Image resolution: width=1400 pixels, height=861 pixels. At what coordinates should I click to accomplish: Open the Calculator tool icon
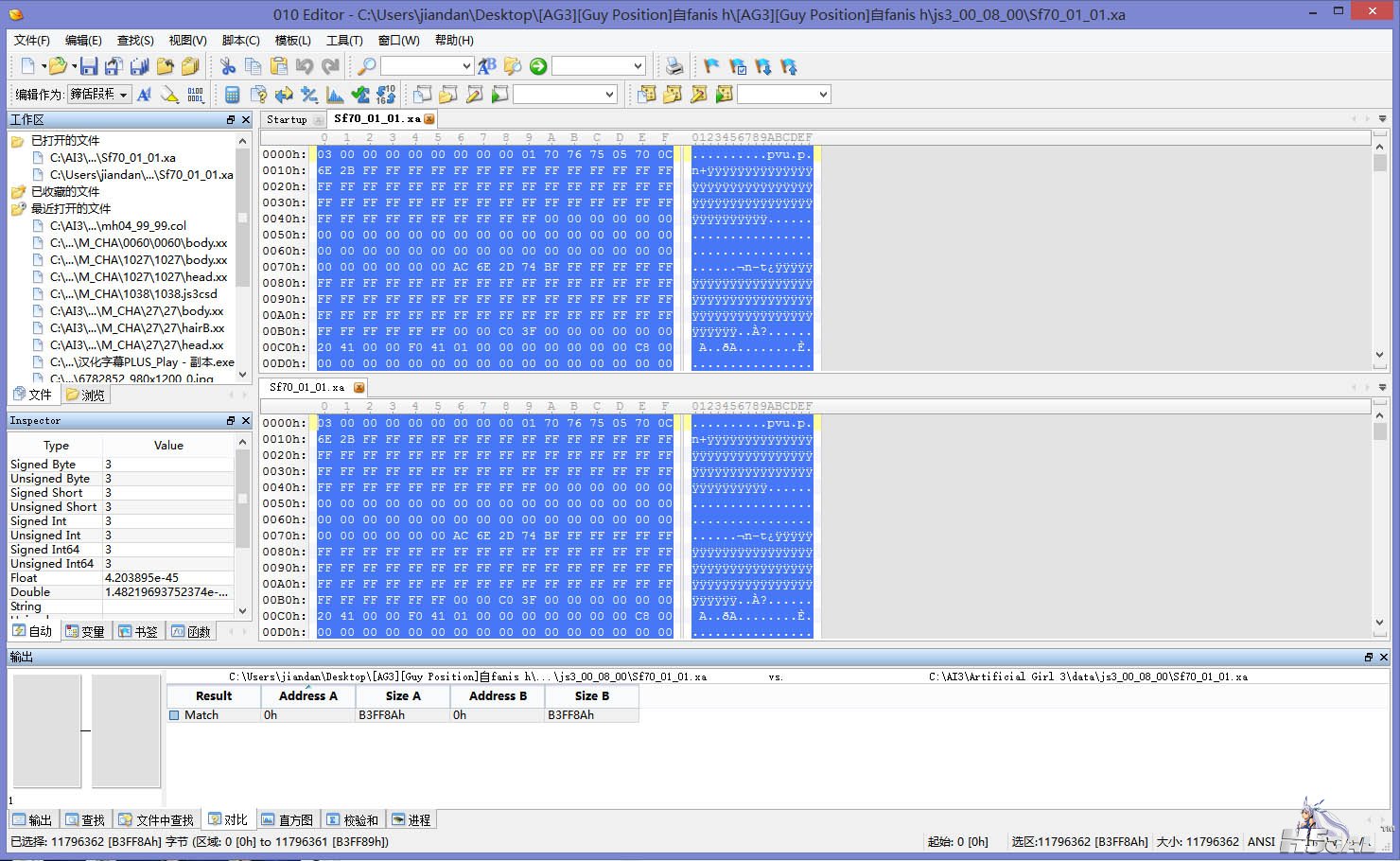232,95
